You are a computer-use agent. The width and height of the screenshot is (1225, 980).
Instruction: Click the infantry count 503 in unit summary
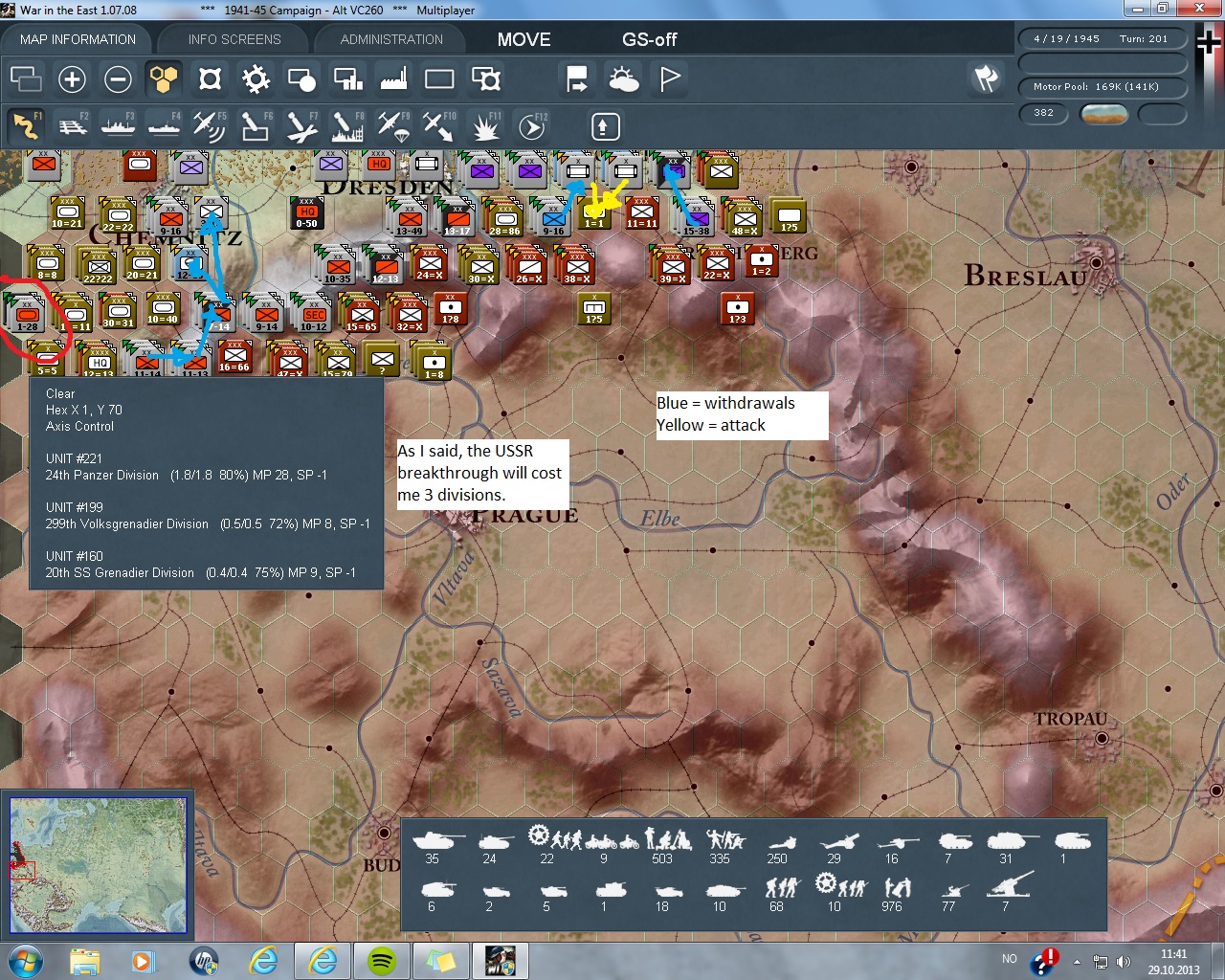(662, 858)
